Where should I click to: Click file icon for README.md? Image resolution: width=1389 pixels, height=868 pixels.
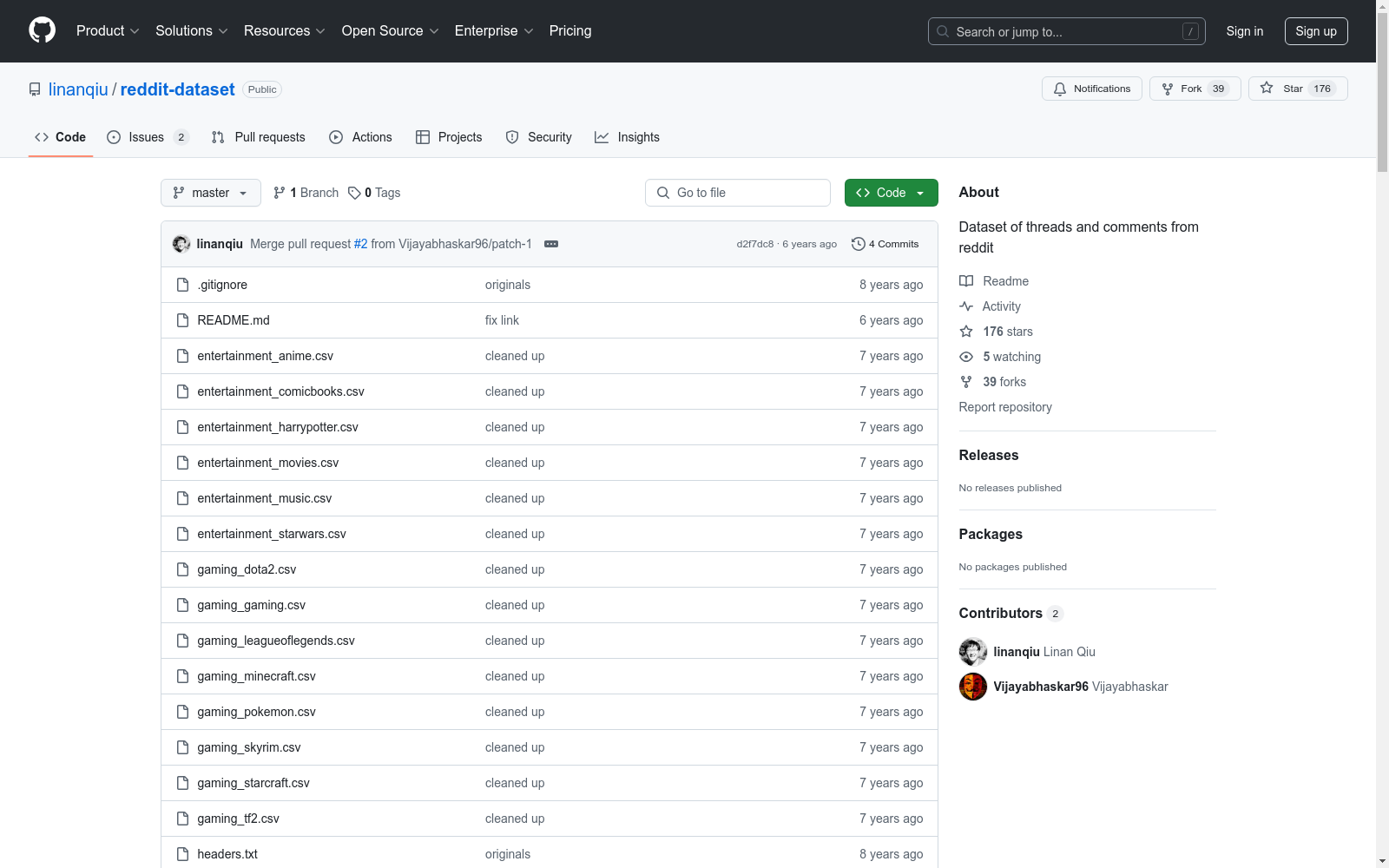(182, 320)
